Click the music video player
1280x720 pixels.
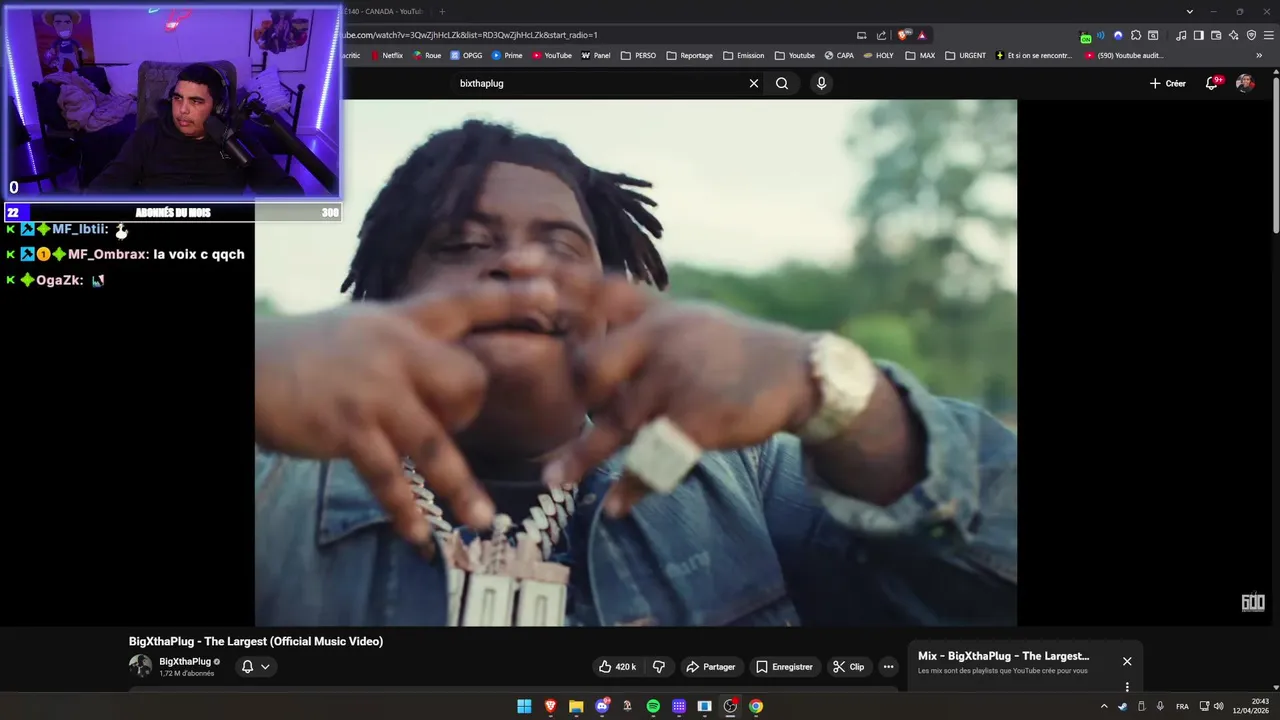click(636, 362)
